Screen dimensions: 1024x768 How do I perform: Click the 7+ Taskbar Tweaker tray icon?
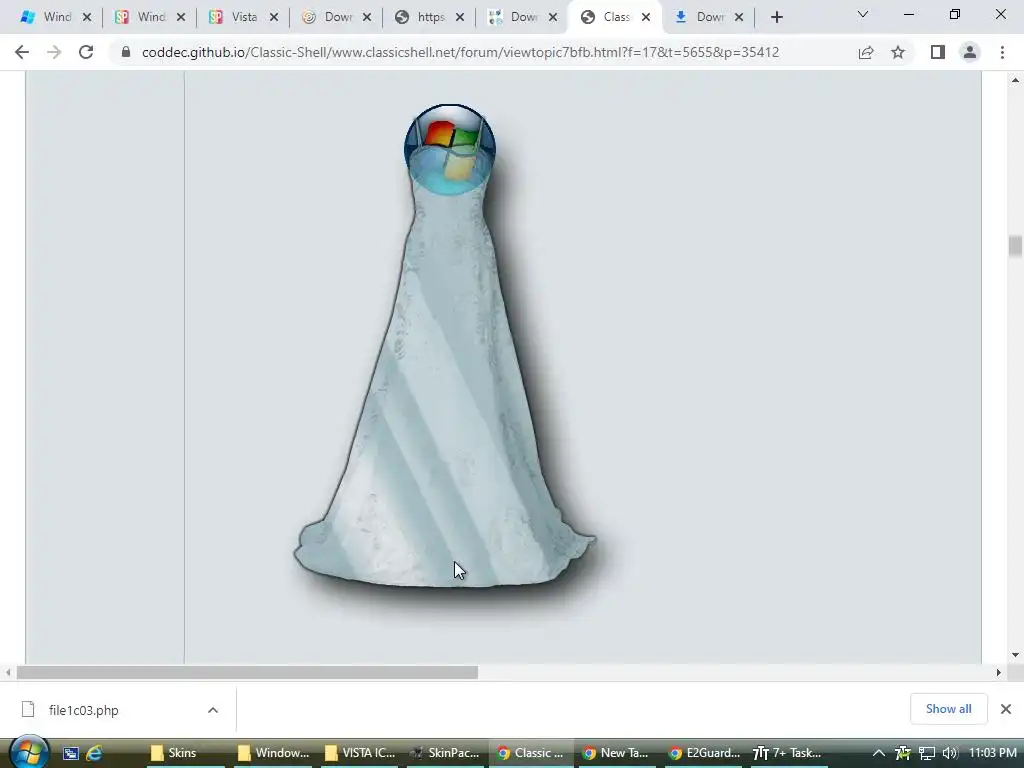point(903,753)
